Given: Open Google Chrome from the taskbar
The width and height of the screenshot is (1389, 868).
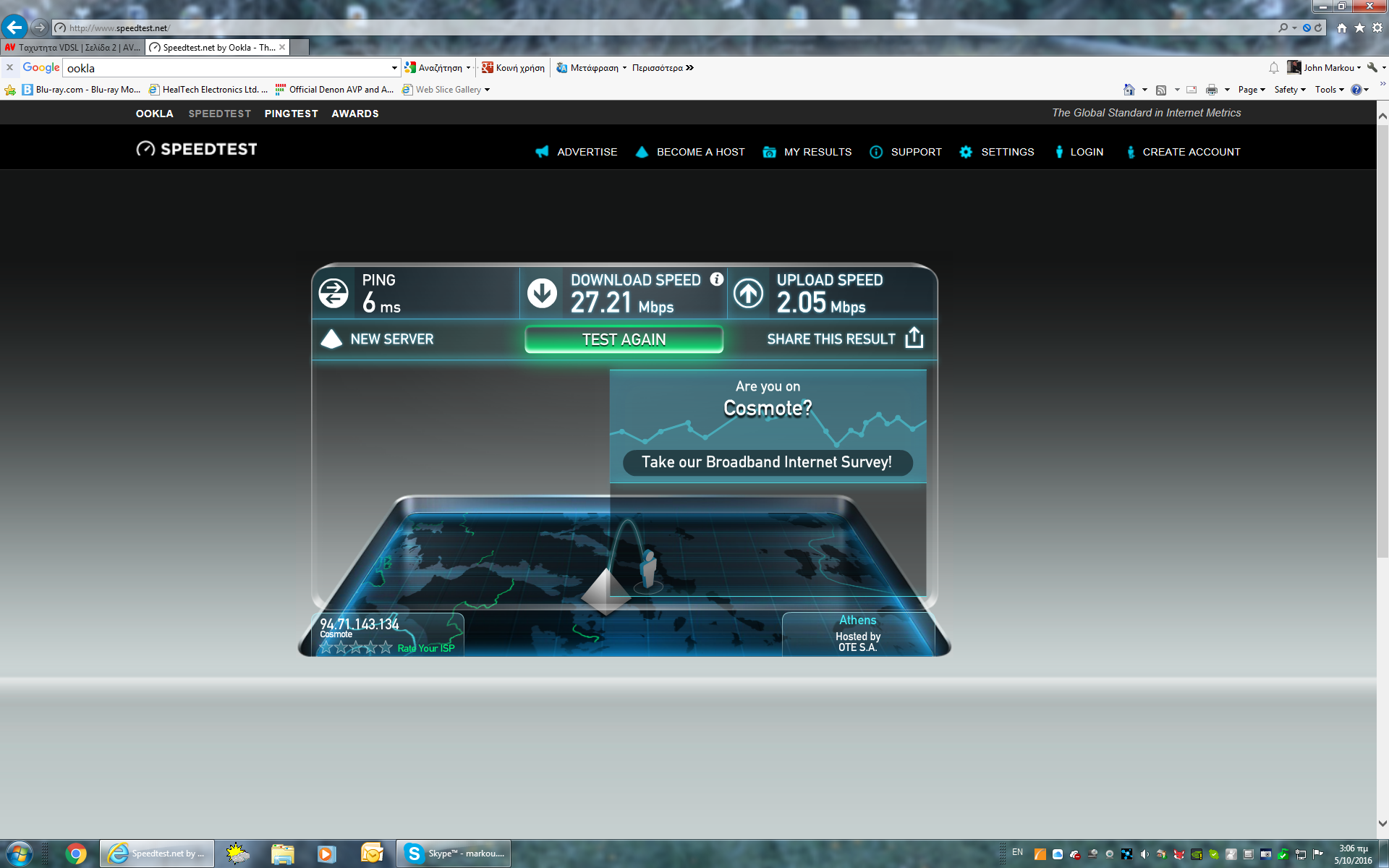Looking at the screenshot, I should tap(76, 854).
